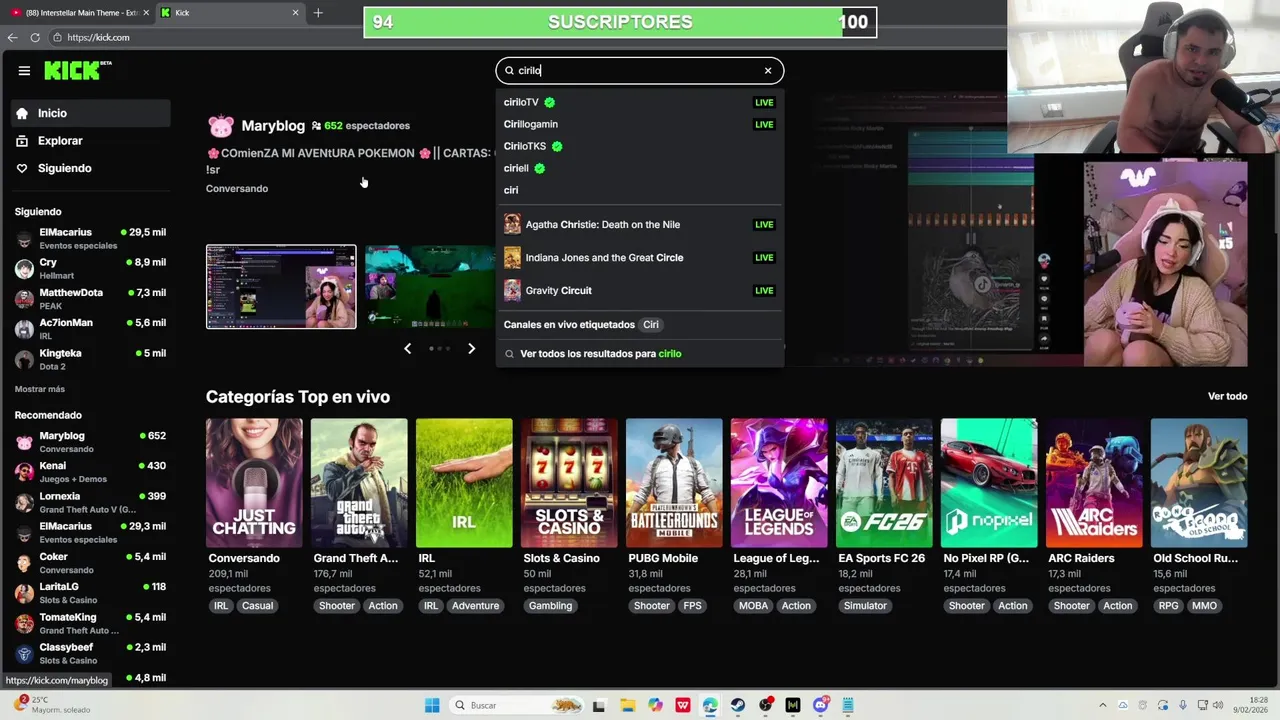The image size is (1280, 720).
Task: Switch to Interstellar Main Theme browser tab
Action: [x=80, y=13]
